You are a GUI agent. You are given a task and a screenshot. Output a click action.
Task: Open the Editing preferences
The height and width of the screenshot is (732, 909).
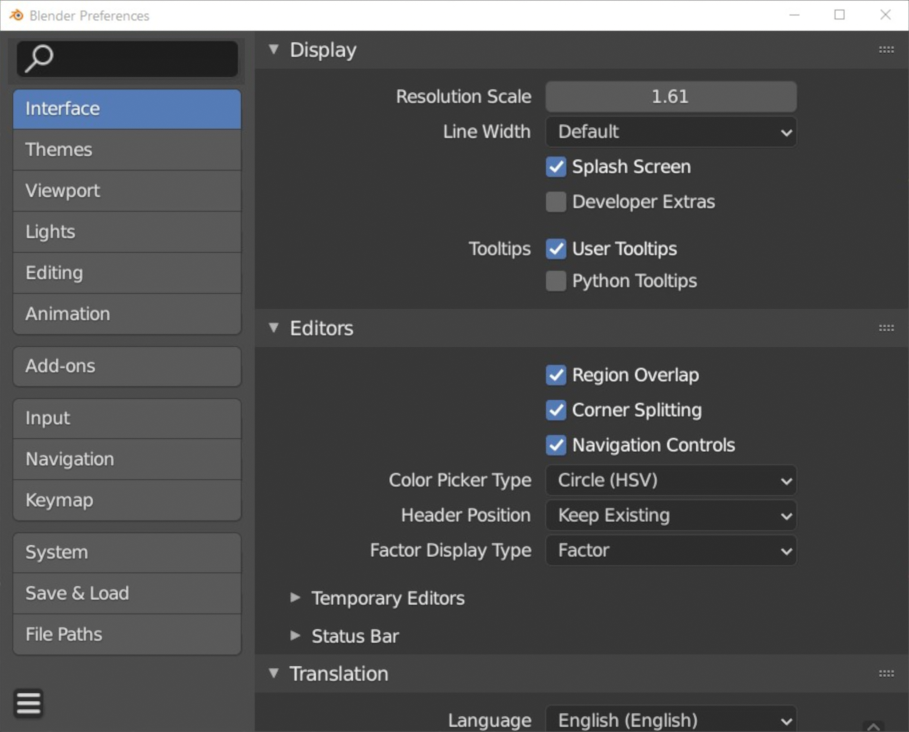[127, 273]
